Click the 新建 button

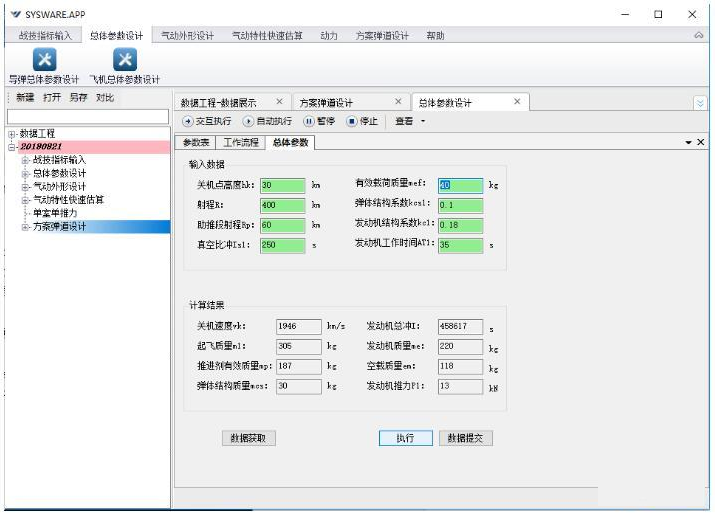(25, 98)
